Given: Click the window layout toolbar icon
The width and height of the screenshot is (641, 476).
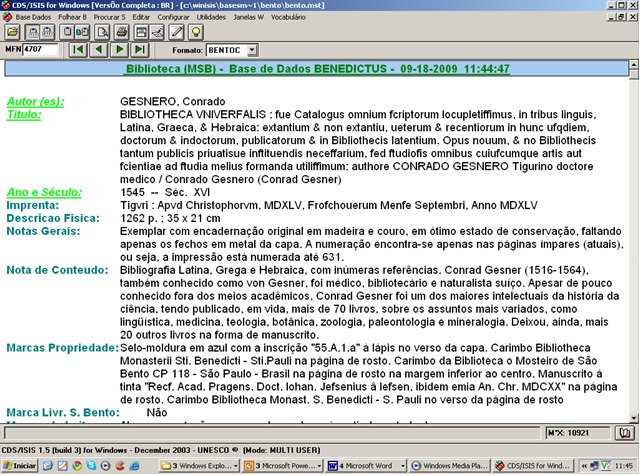Looking at the screenshot, I should (x=141, y=32).
